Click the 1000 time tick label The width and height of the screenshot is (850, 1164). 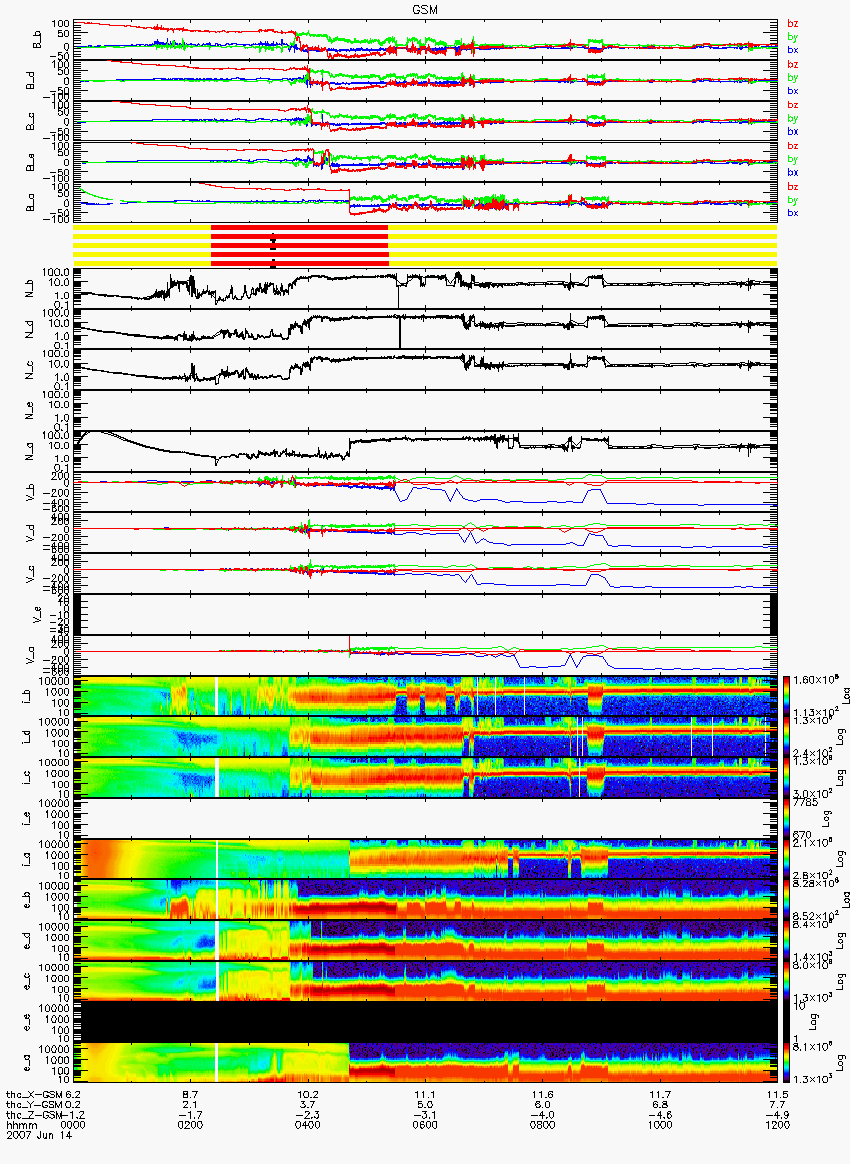pos(659,1125)
